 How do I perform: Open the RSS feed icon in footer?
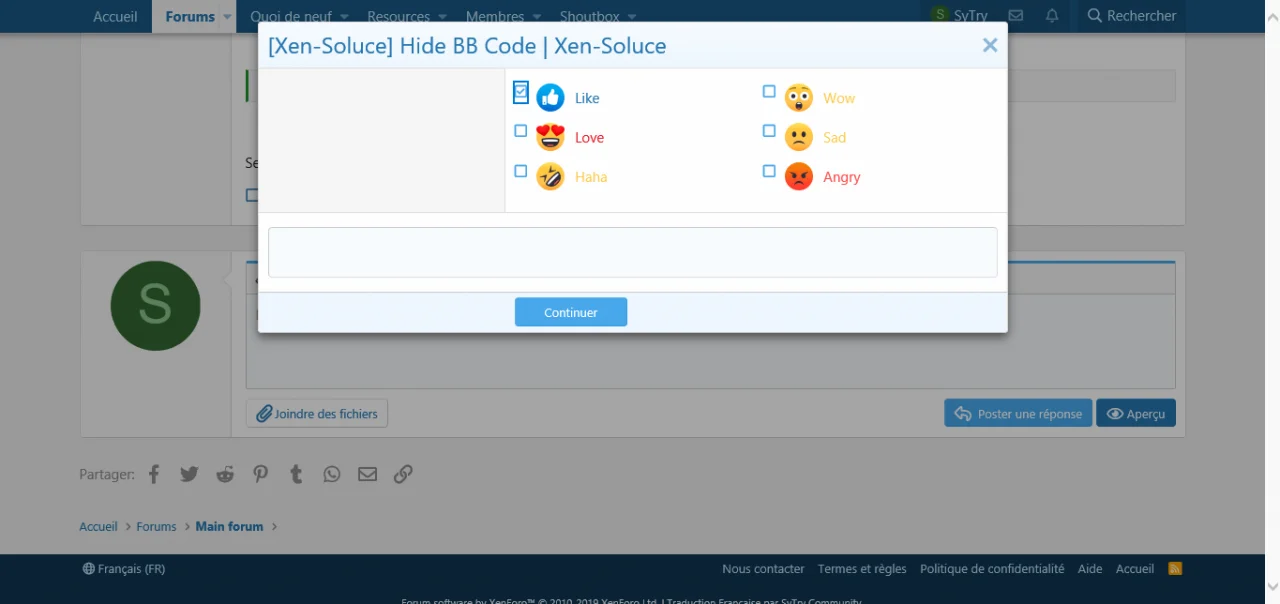(1175, 569)
